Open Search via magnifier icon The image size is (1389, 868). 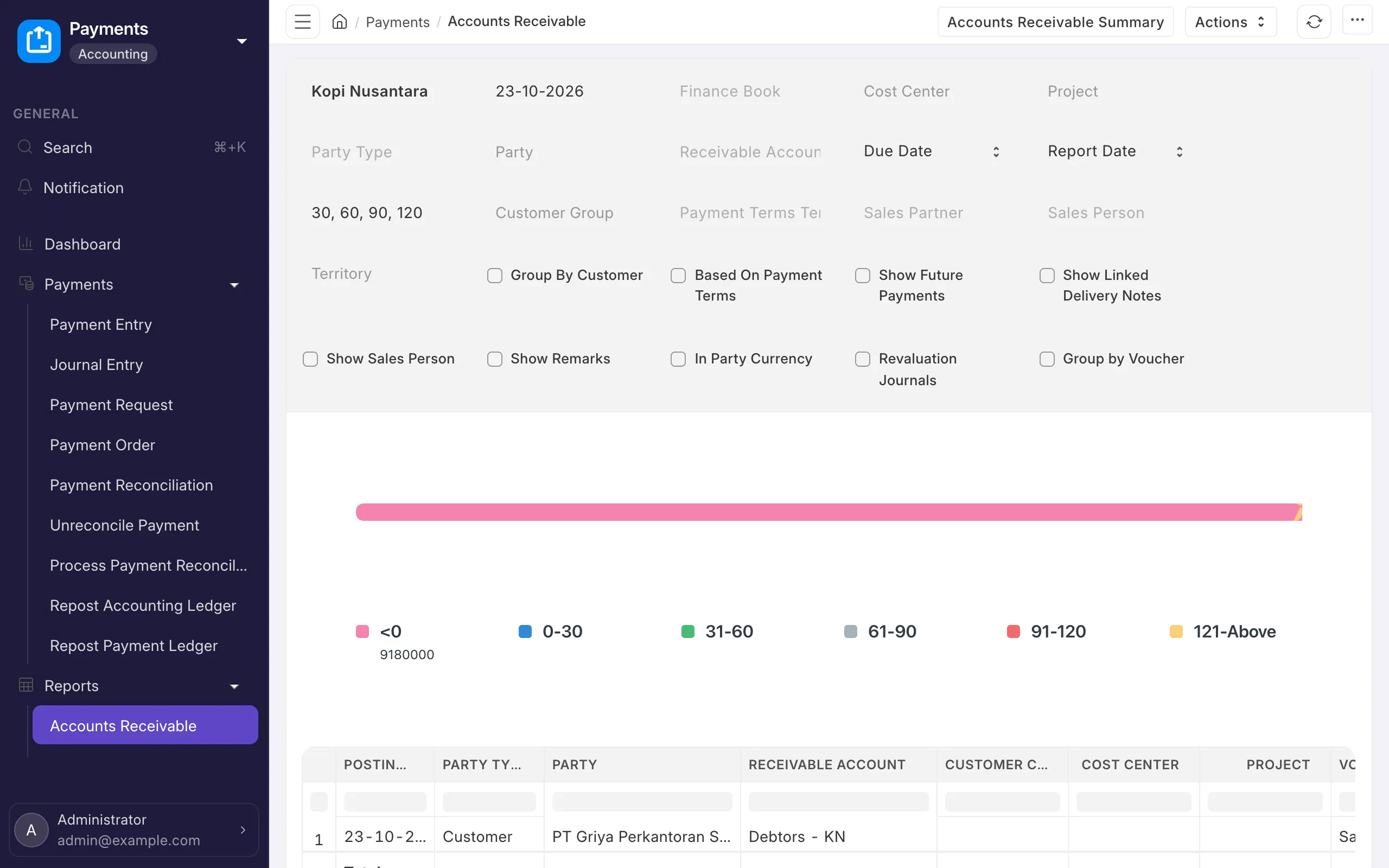24,147
